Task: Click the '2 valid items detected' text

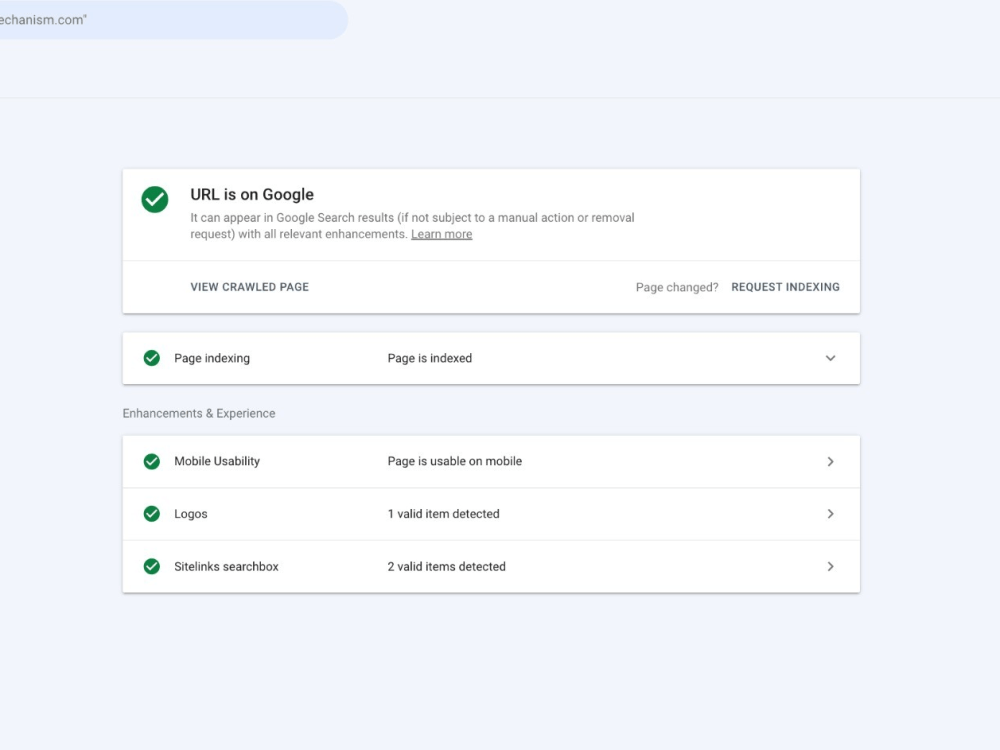Action: tap(446, 566)
